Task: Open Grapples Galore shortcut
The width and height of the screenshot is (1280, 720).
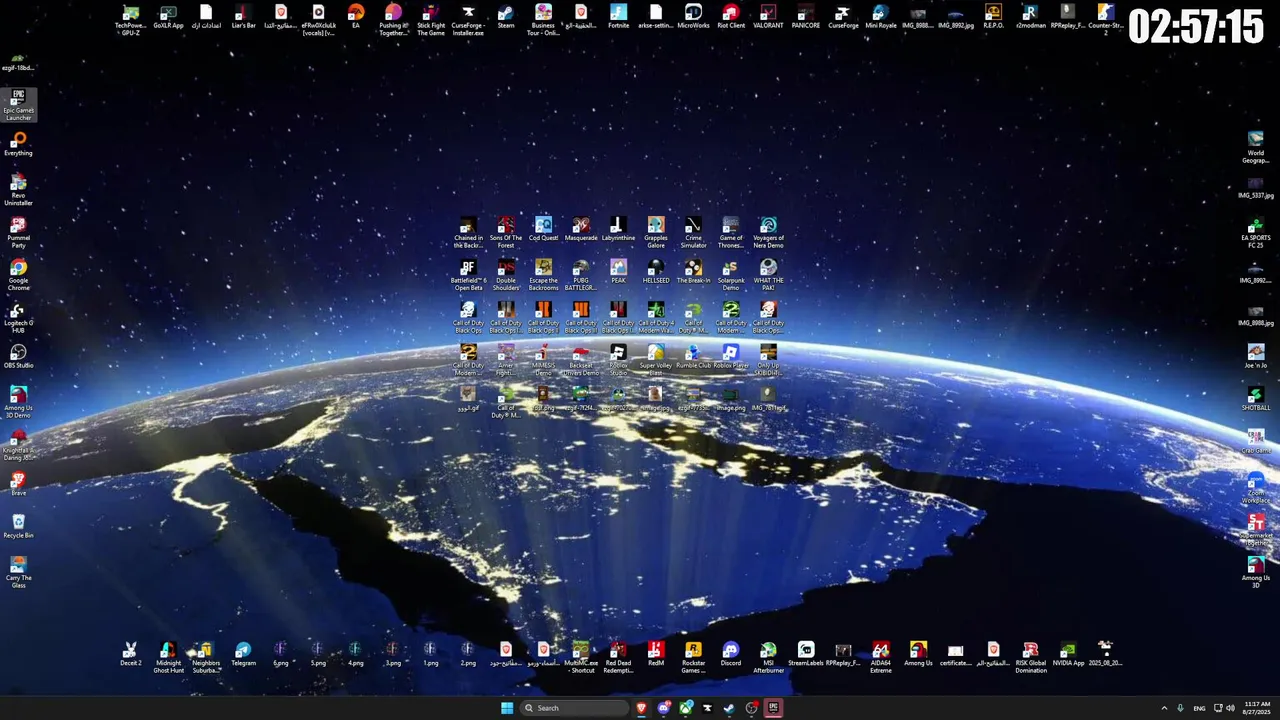Action: (656, 232)
